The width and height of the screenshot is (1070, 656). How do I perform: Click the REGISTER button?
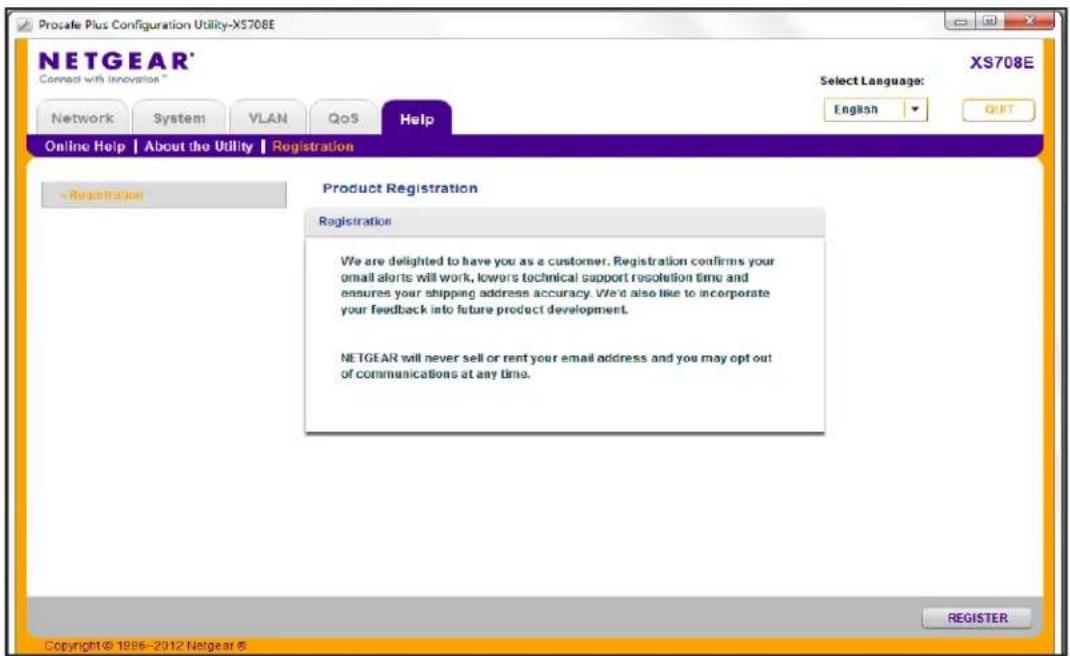click(x=977, y=618)
